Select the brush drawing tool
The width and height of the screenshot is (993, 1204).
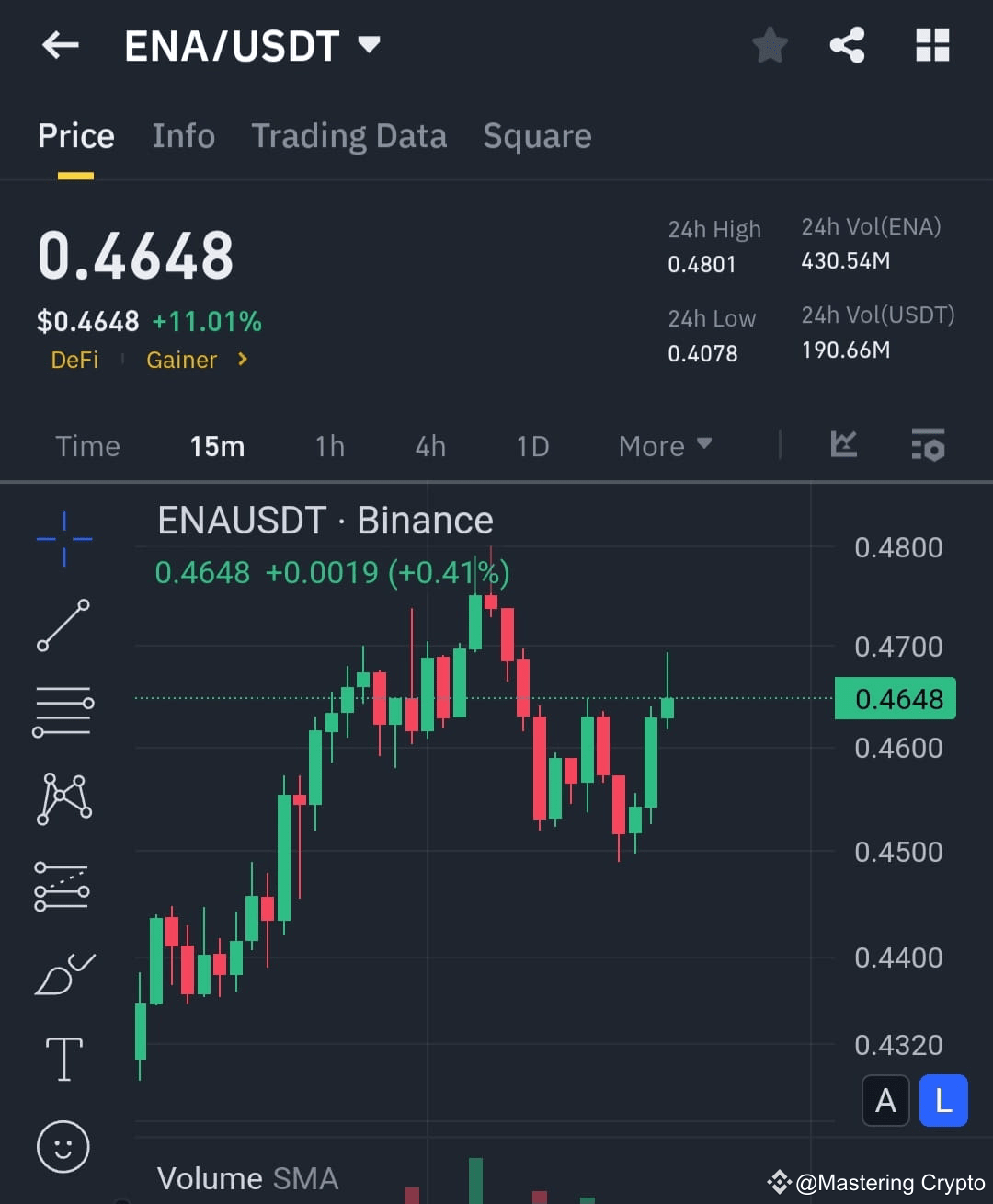63,973
